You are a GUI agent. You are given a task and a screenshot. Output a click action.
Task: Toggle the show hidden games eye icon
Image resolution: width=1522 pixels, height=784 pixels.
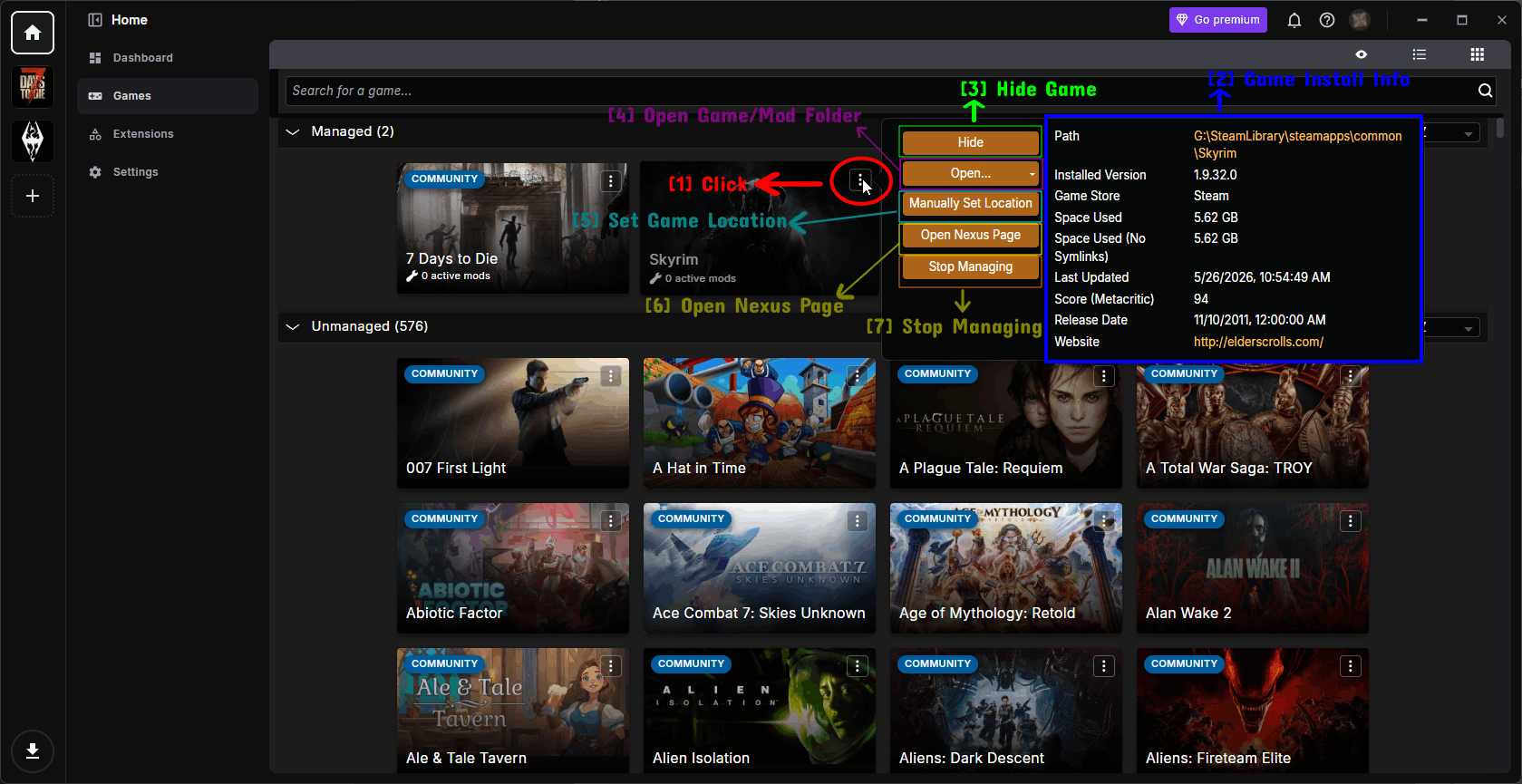1362,54
